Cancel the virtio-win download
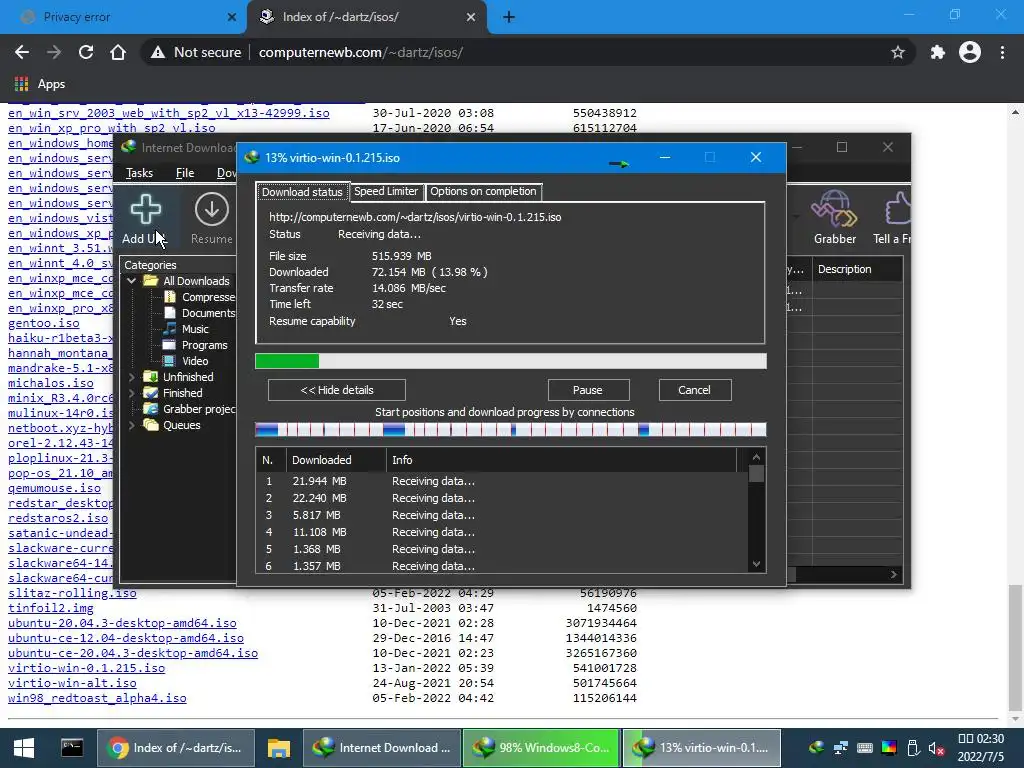 coord(694,390)
